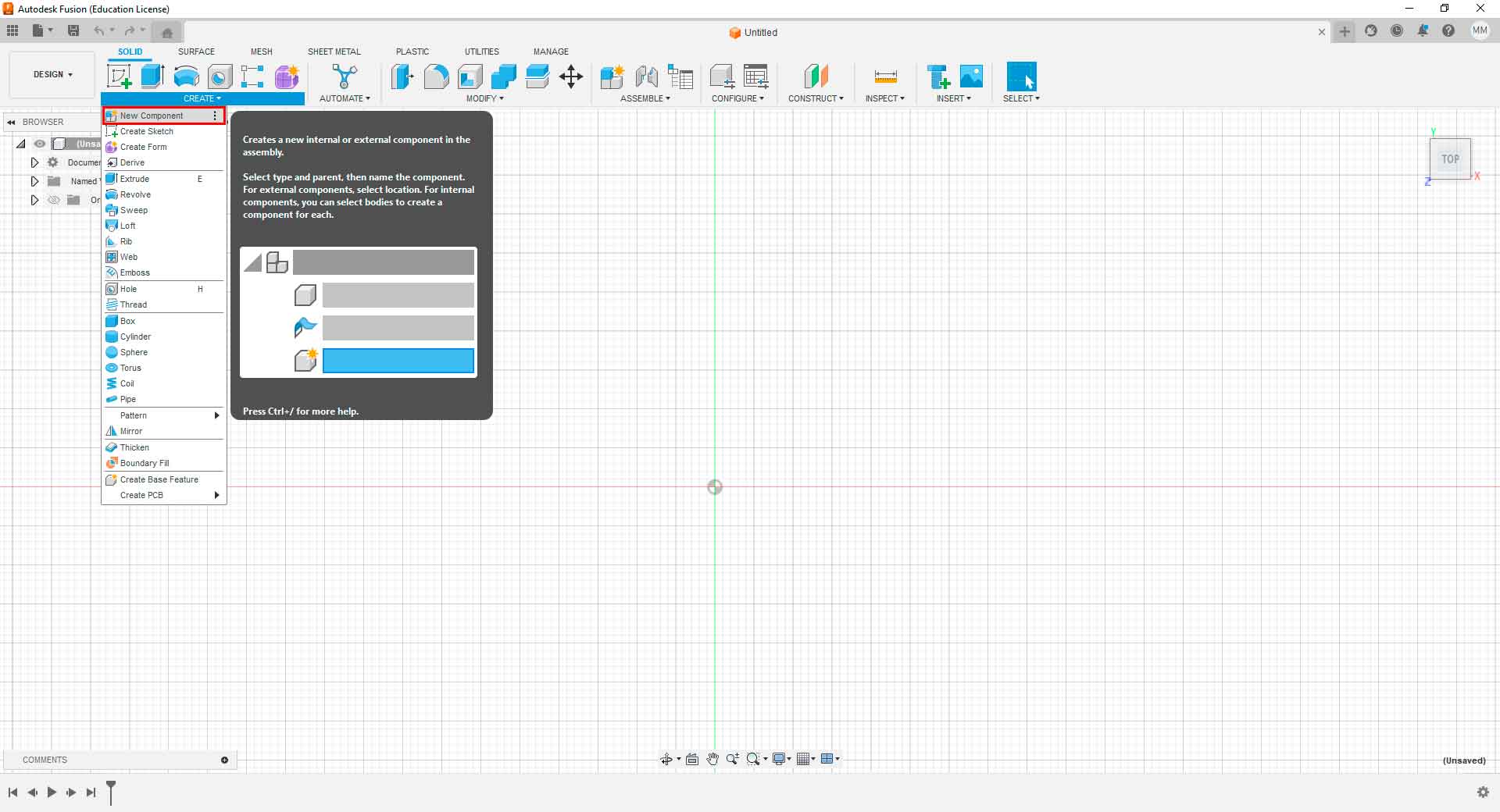Screen dimensions: 1500x812
Task: Click the timeline marker handle
Action: pyautogui.click(x=111, y=791)
